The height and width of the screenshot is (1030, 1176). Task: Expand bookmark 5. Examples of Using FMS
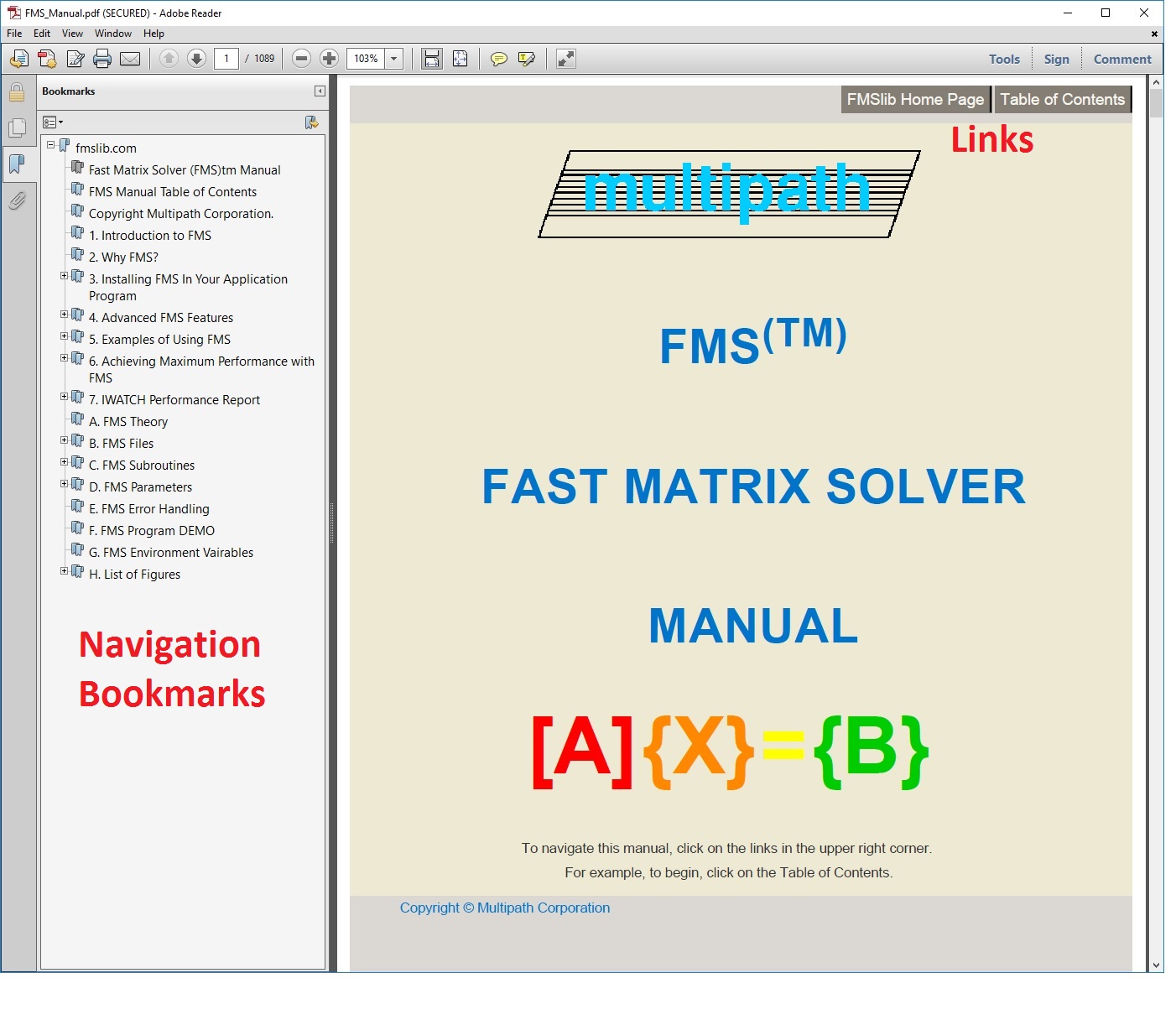coord(64,336)
